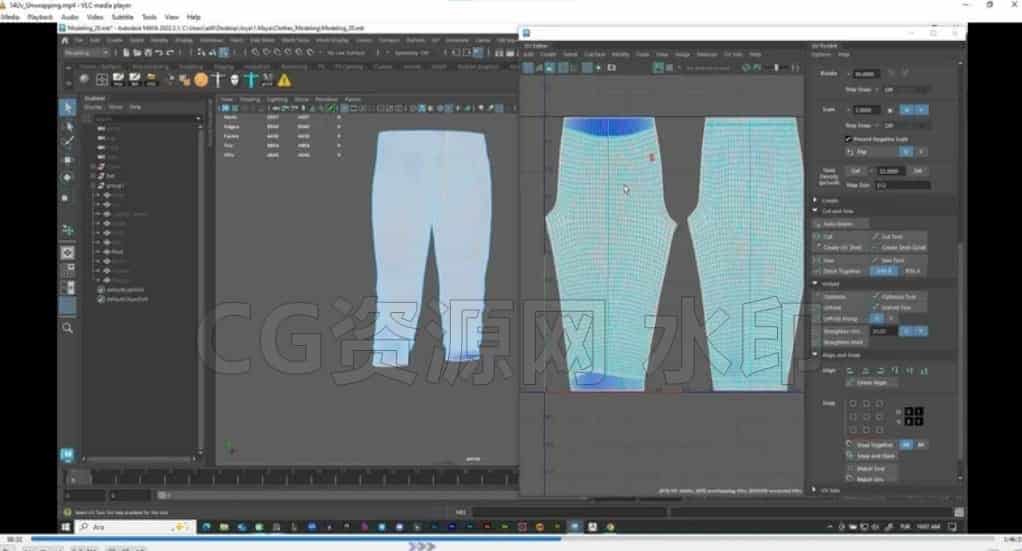Choose the Rotate tool in Maya toolbox

tap(67, 177)
